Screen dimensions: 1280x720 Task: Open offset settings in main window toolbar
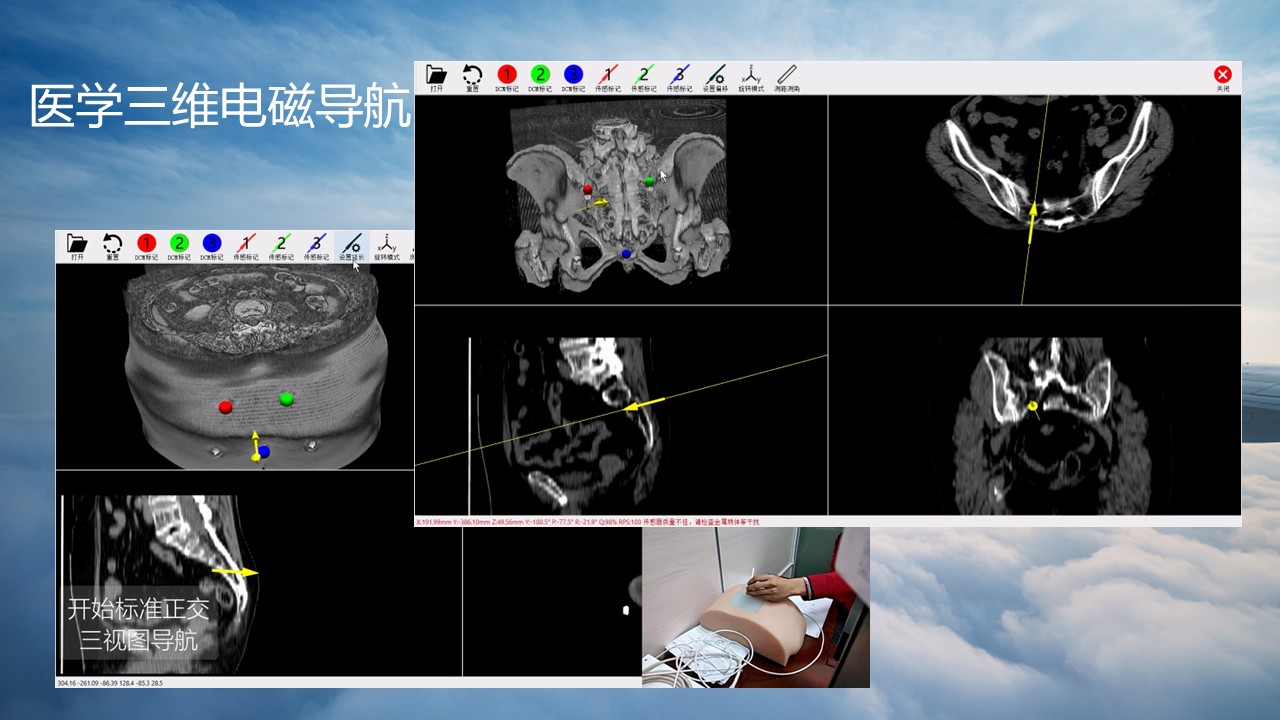pyautogui.click(x=714, y=76)
